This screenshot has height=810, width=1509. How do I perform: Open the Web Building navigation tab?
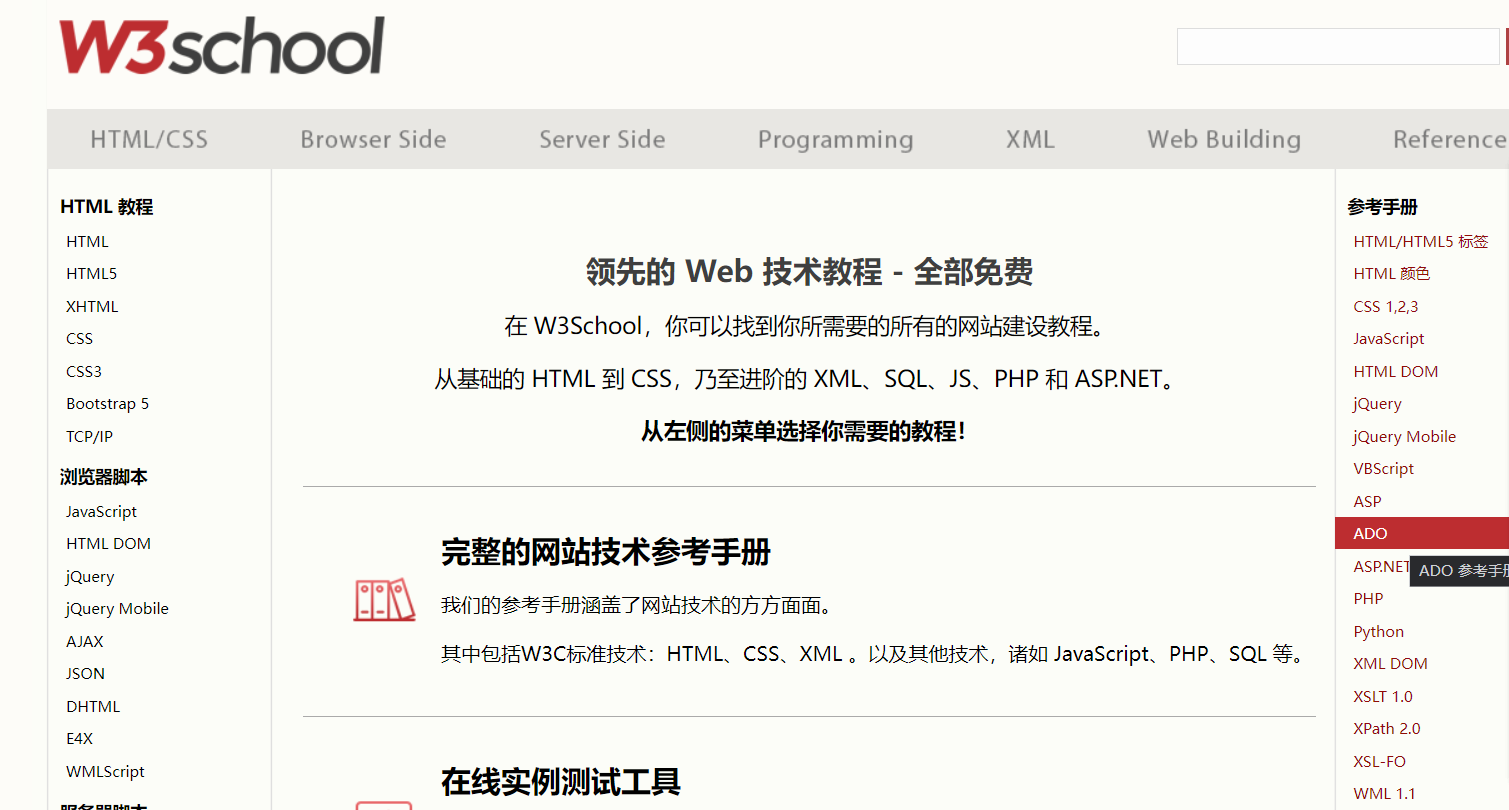[1224, 140]
